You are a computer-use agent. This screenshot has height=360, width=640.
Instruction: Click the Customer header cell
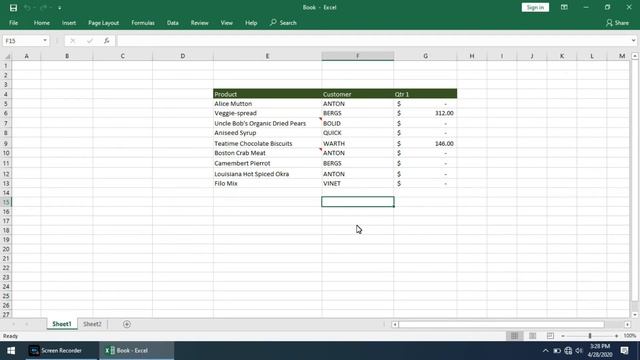pyautogui.click(x=358, y=94)
